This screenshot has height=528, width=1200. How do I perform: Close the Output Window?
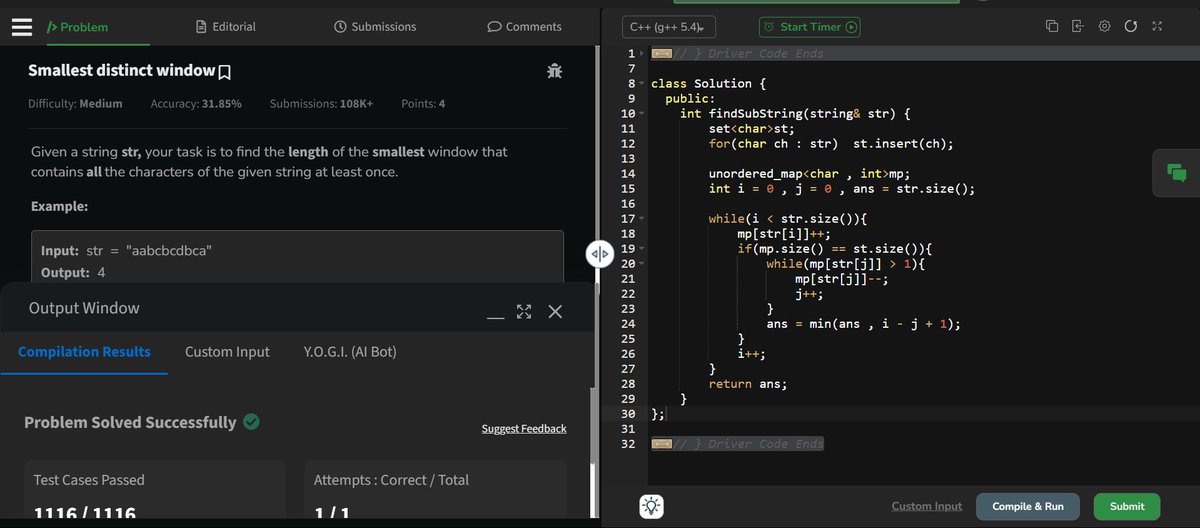(x=555, y=312)
